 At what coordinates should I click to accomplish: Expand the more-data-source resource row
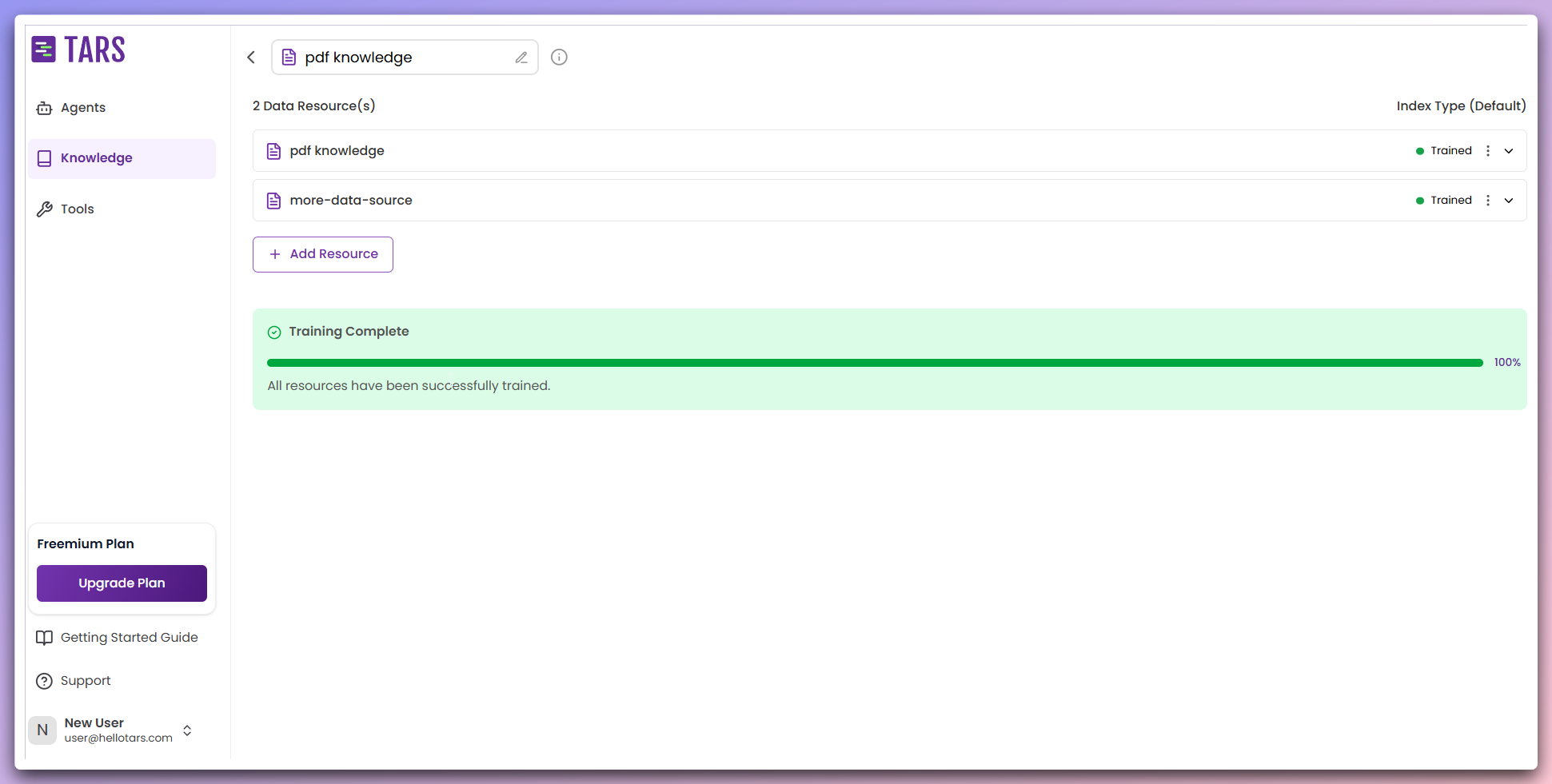[1509, 201]
